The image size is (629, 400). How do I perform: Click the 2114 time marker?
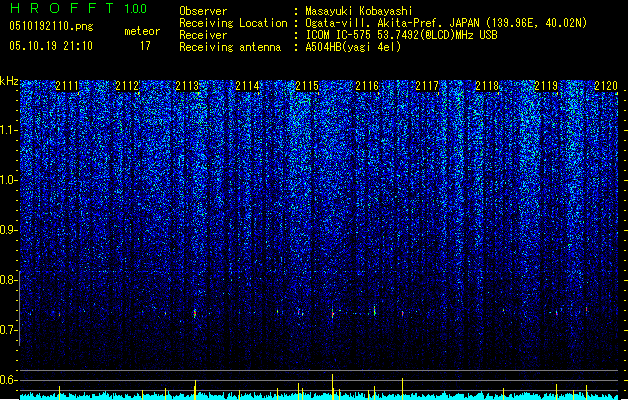click(248, 86)
